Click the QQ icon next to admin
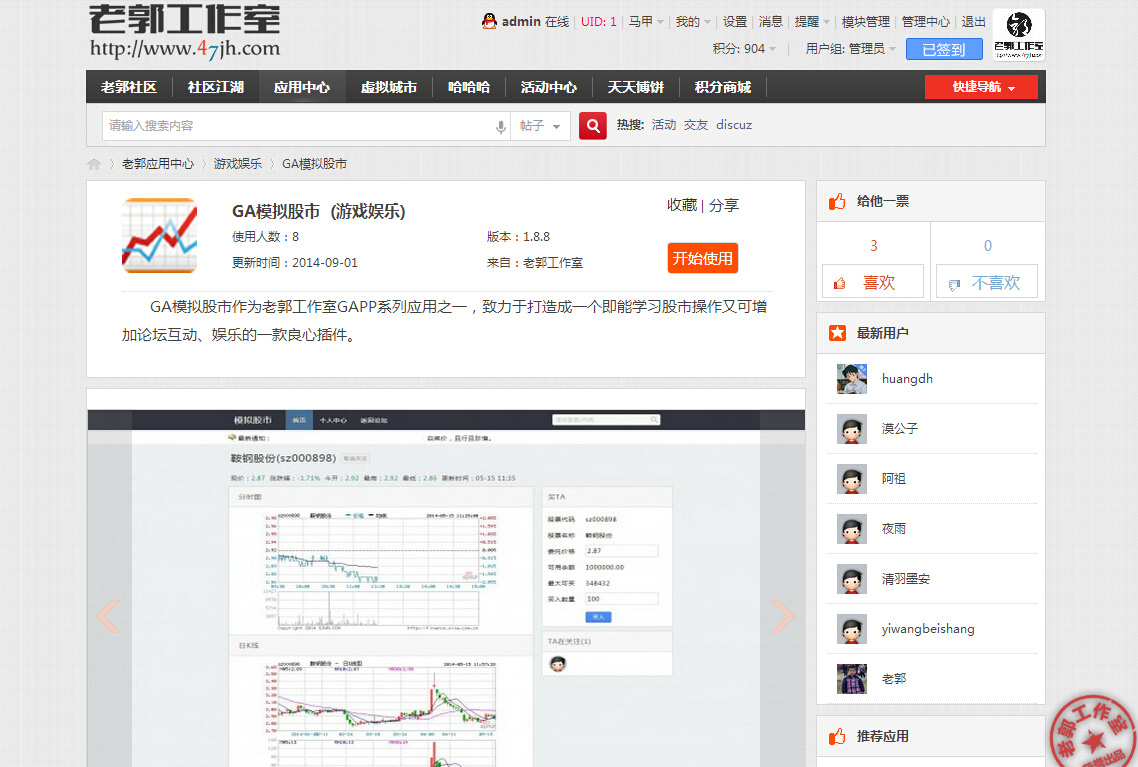 [489, 20]
